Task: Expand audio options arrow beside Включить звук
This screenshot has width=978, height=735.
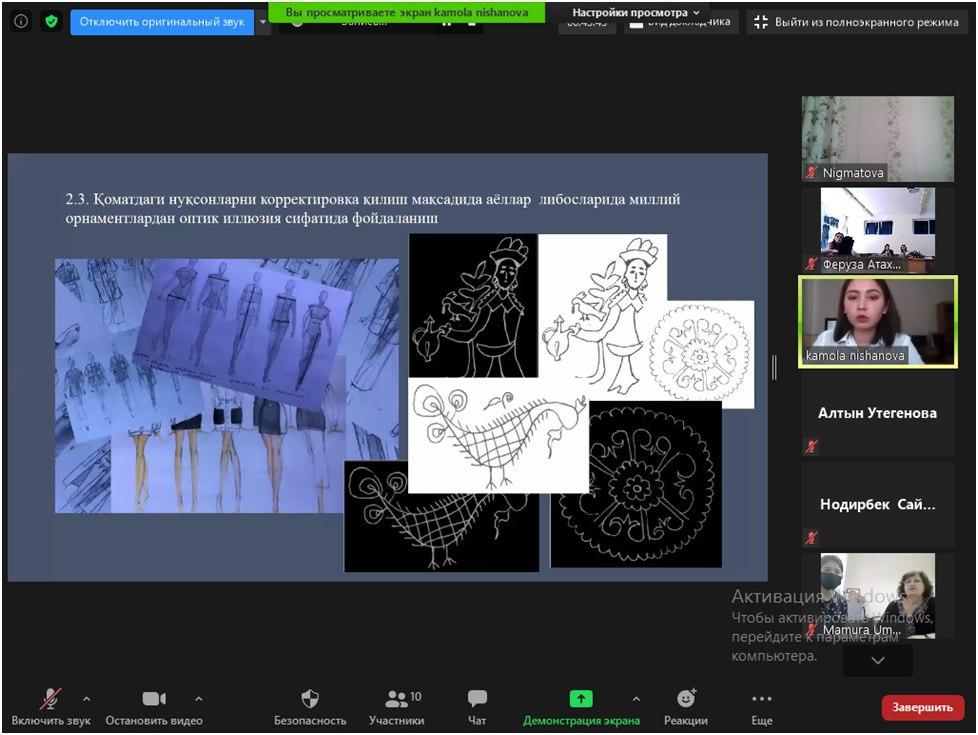Action: [86, 698]
